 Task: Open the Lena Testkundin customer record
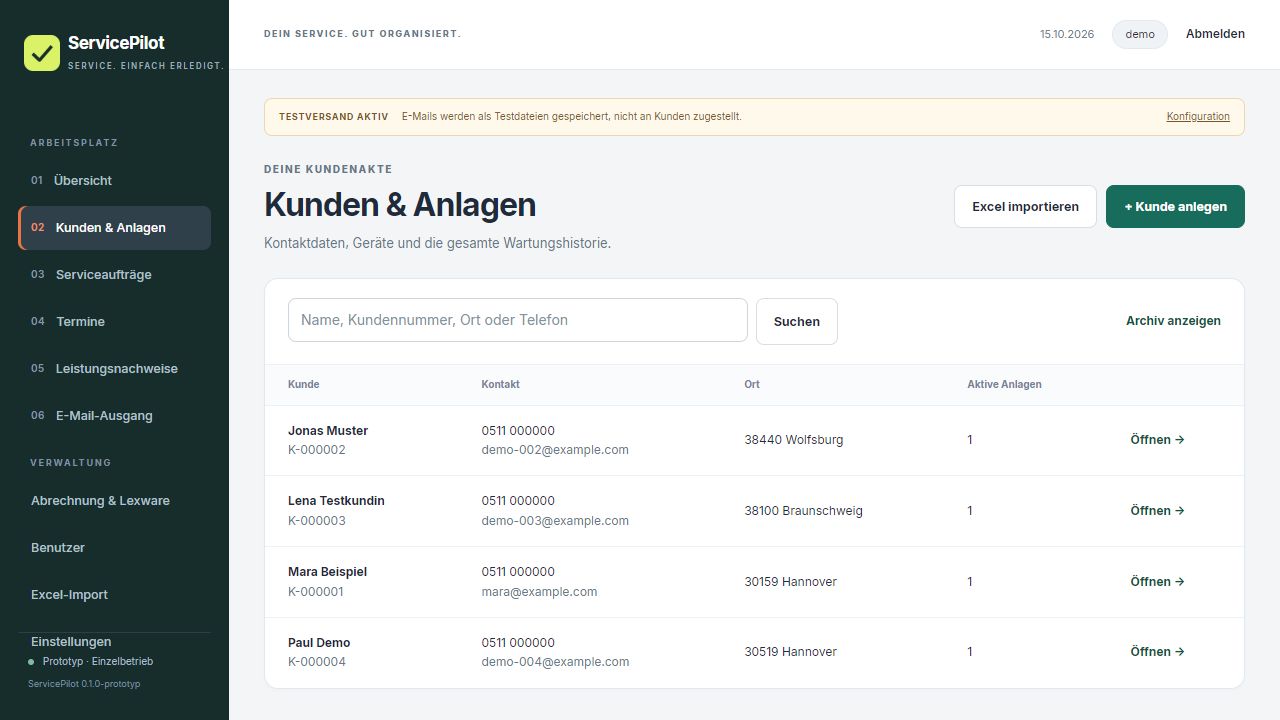[1157, 511]
